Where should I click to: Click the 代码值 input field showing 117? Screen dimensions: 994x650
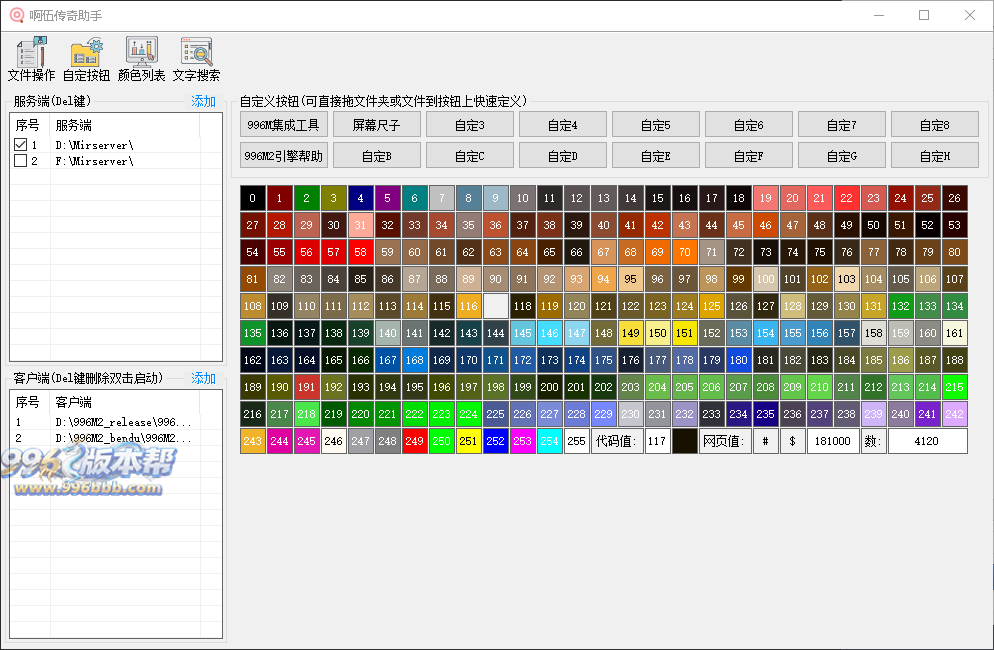click(x=657, y=441)
